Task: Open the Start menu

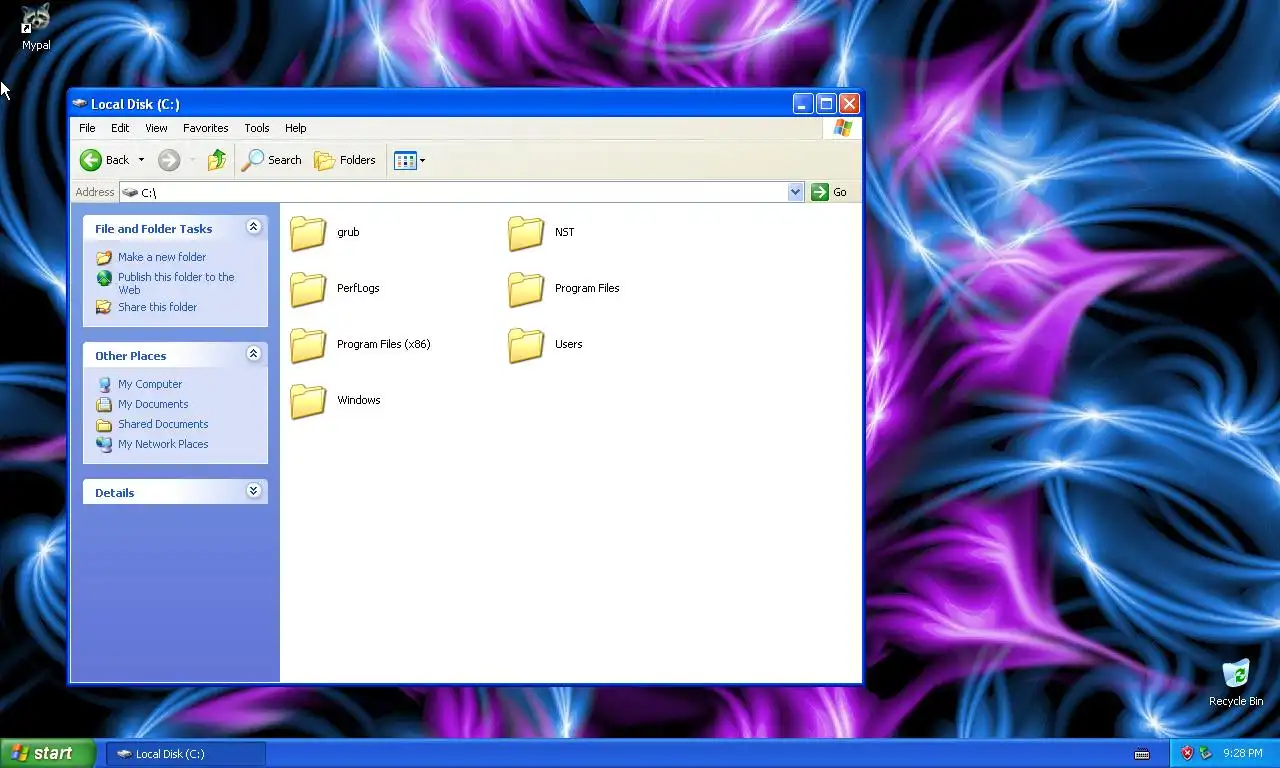Action: coord(47,754)
